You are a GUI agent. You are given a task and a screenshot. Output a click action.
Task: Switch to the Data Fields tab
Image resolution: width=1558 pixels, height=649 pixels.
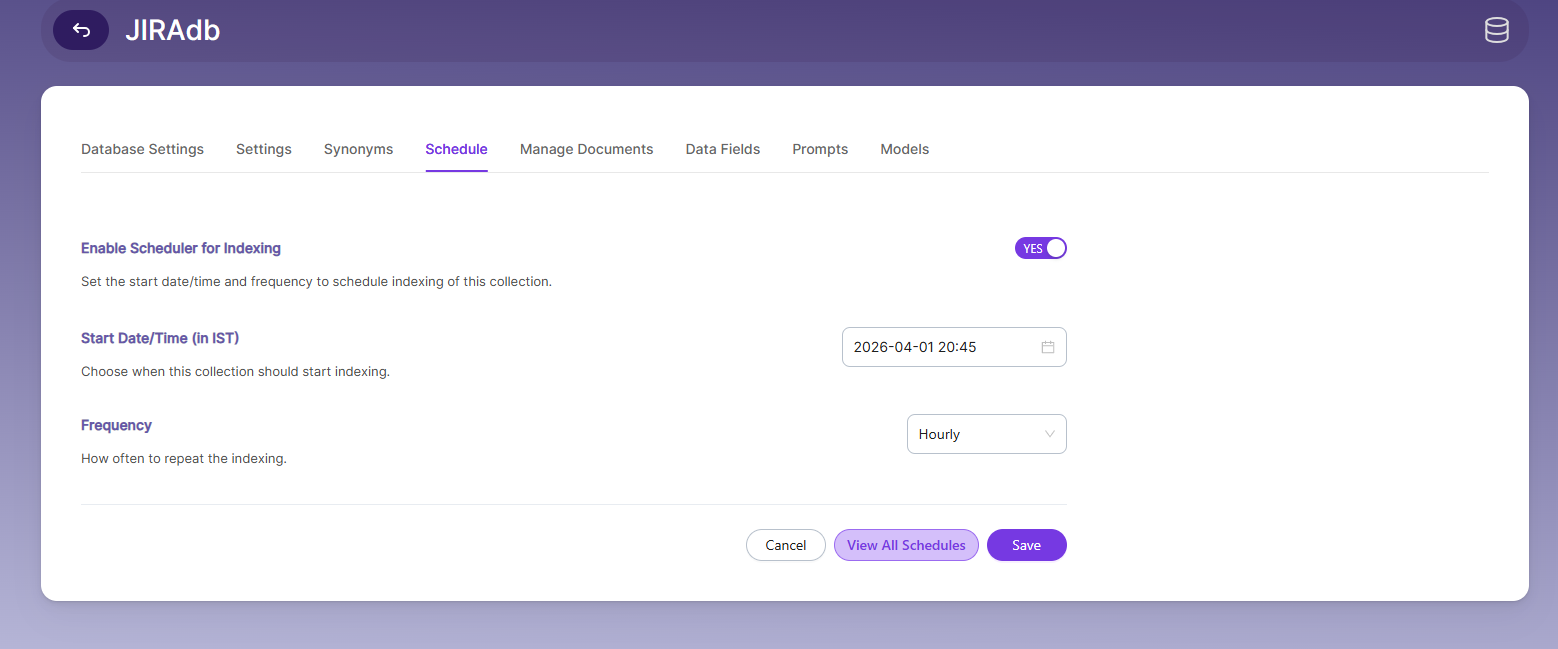point(723,149)
